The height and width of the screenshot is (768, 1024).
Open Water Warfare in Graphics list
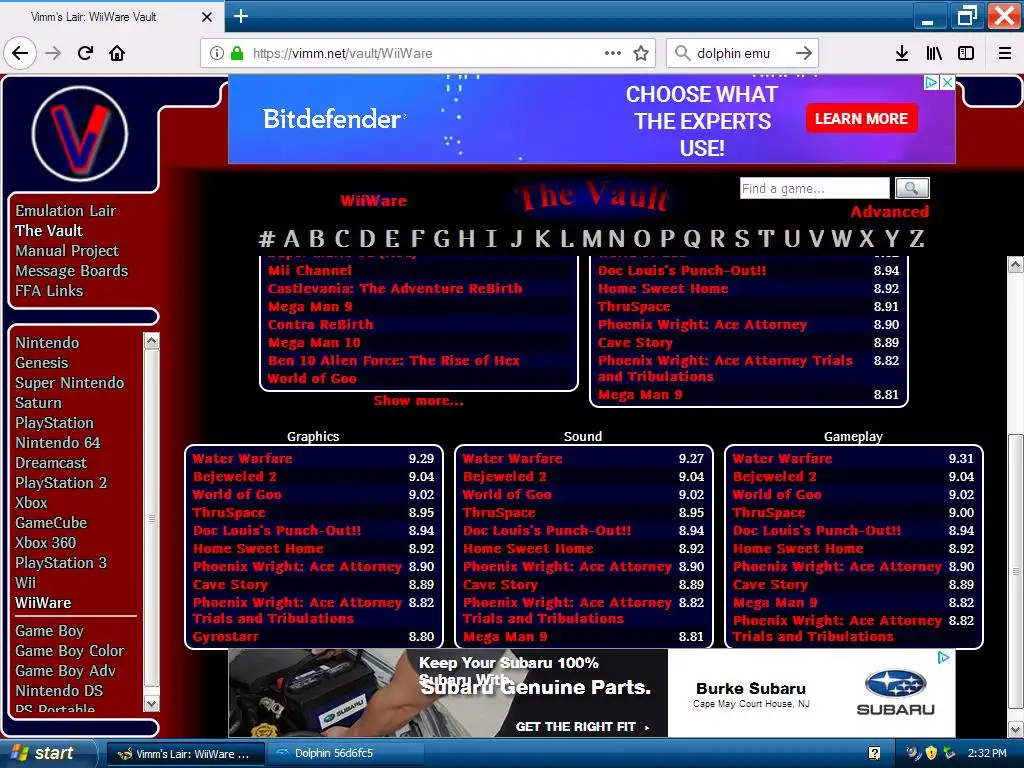[x=242, y=458]
